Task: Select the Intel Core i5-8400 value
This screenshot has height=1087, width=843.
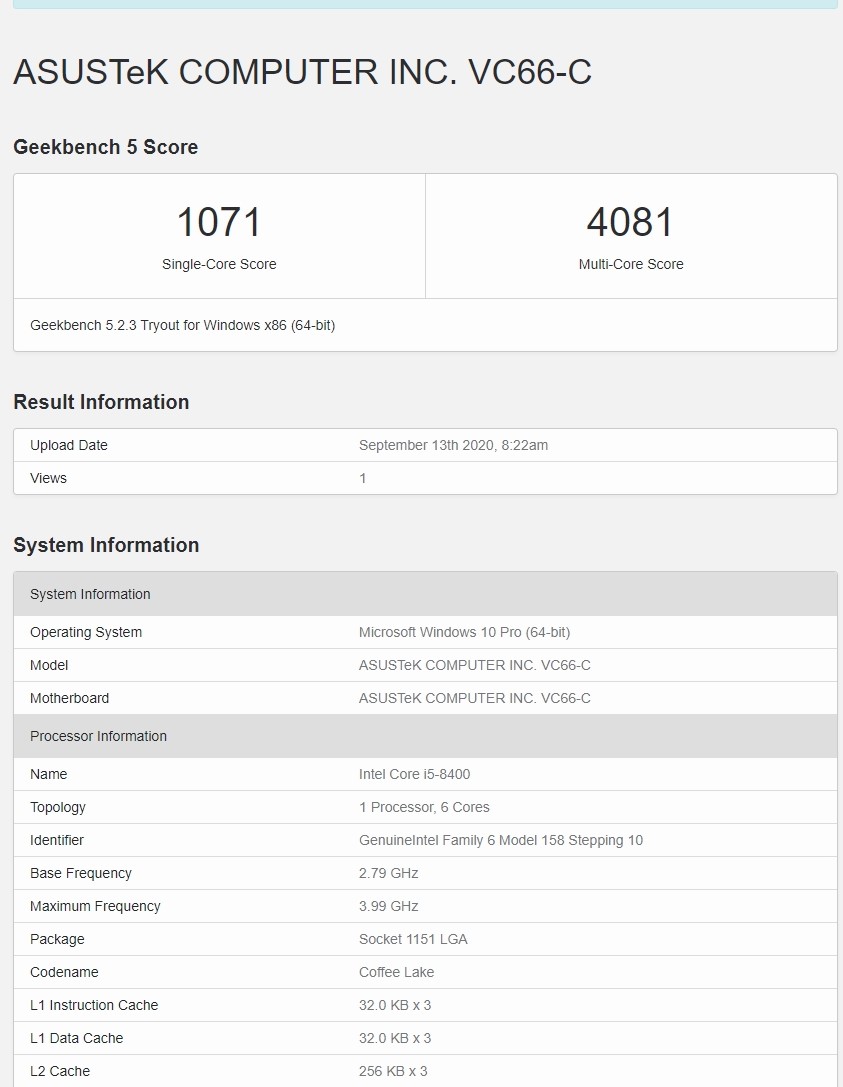Action: coord(415,774)
